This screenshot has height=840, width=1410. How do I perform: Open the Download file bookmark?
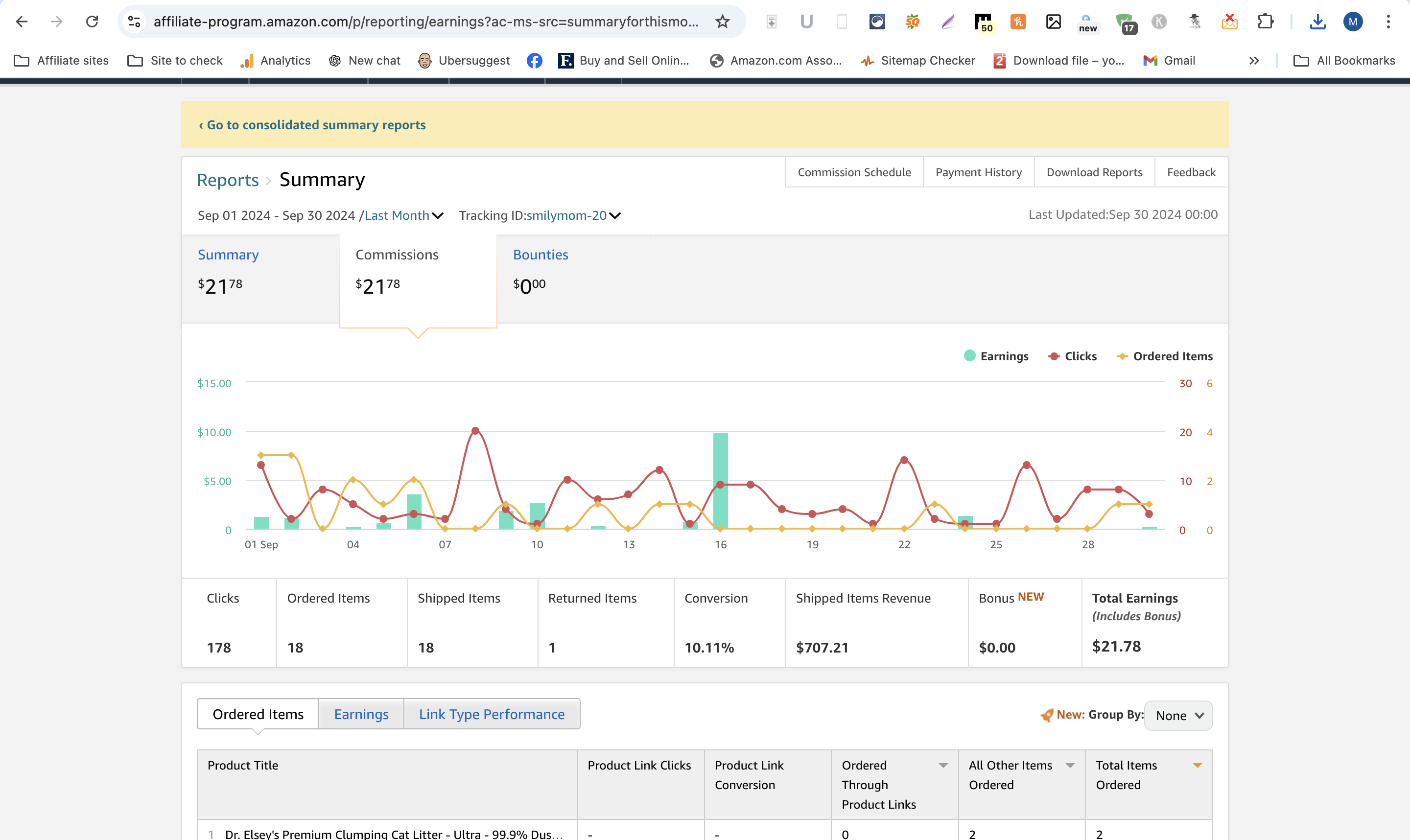1058,61
